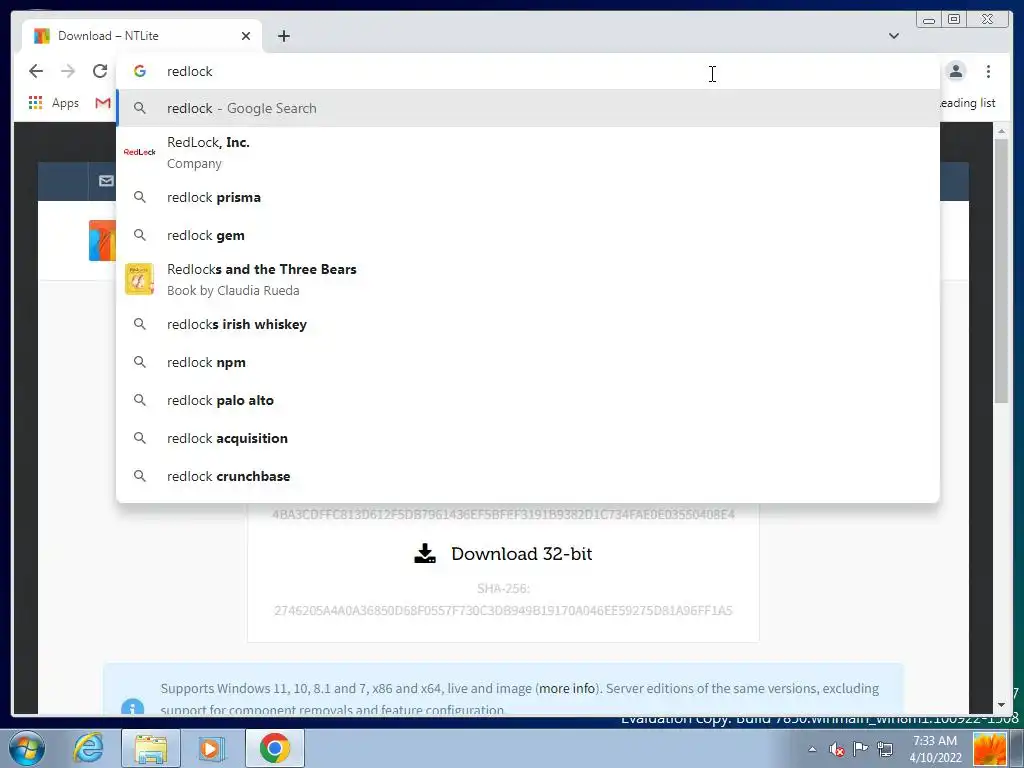Click the search icon beside redlock prisma

pos(140,197)
